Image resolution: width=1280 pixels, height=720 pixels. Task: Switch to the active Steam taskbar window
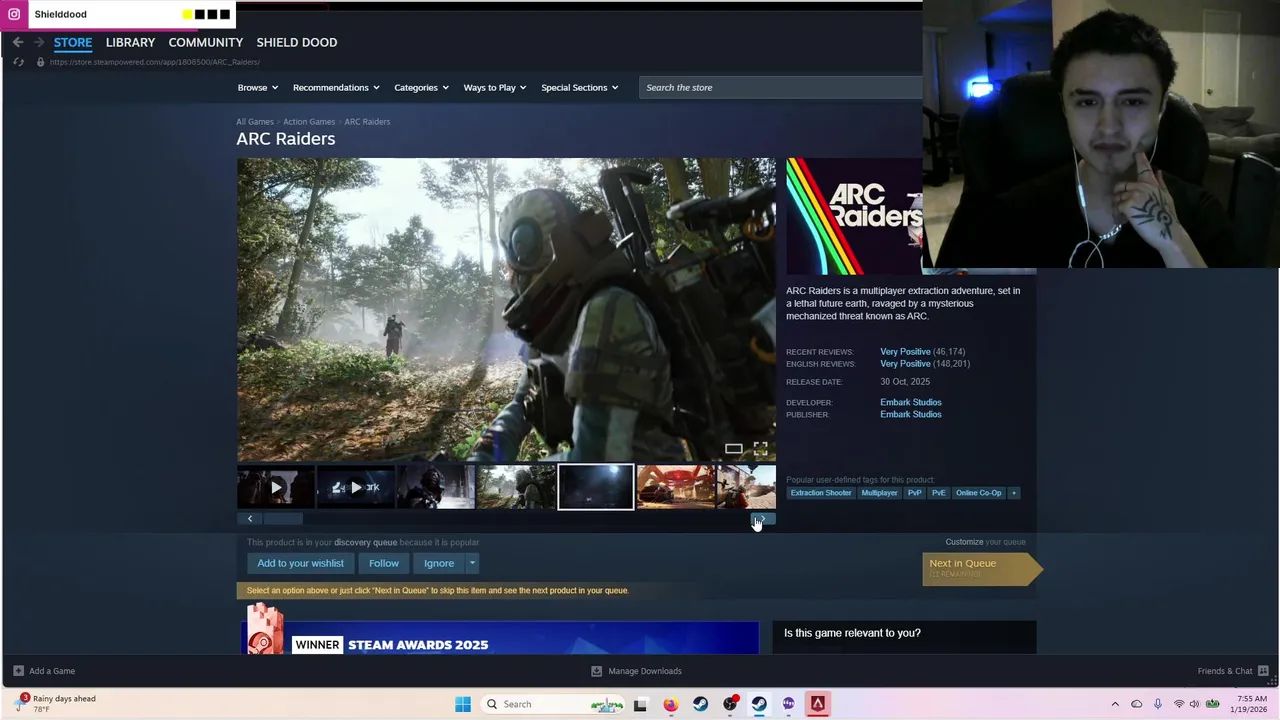point(759,704)
